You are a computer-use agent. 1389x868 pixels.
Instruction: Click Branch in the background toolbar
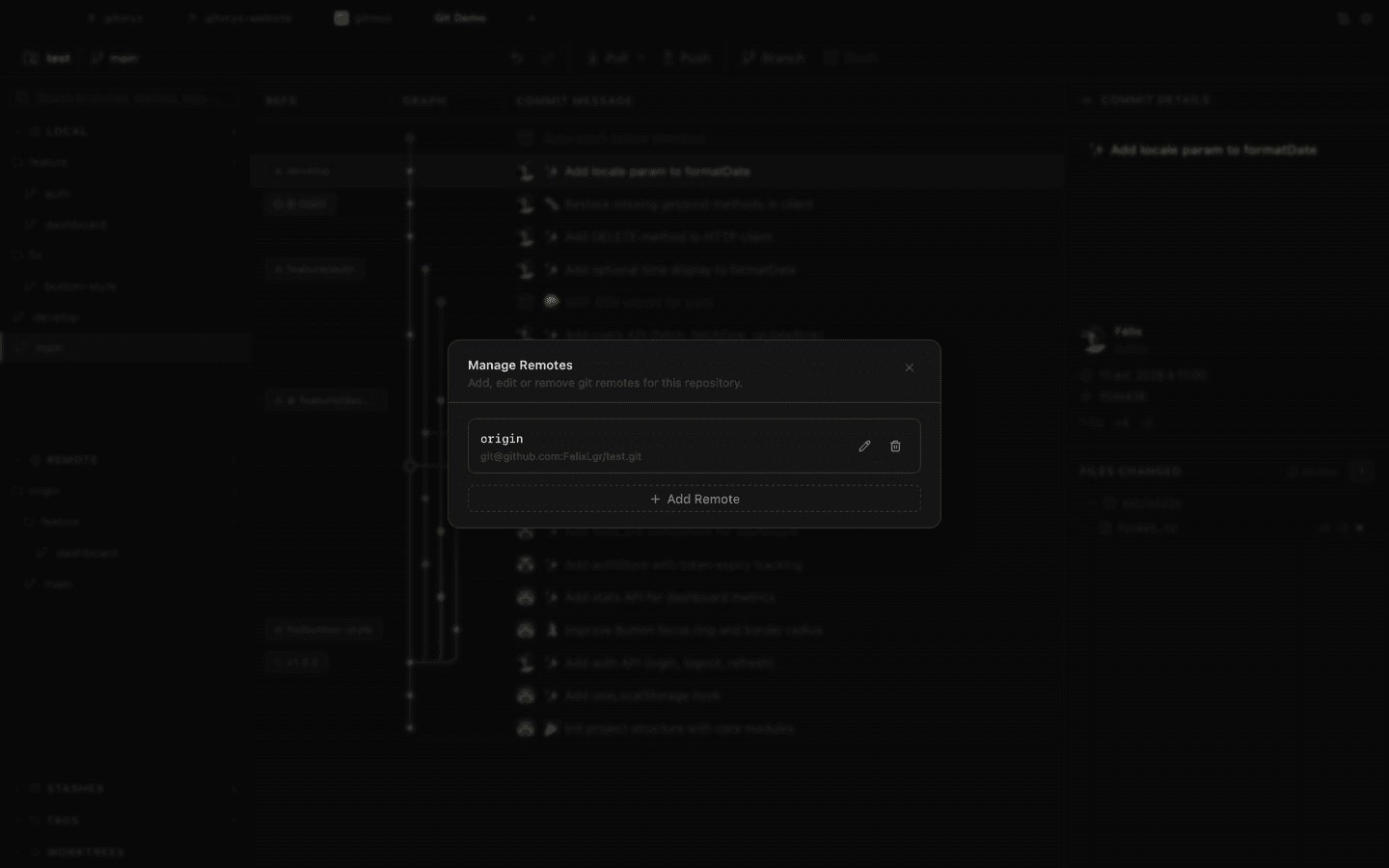pyautogui.click(x=774, y=58)
